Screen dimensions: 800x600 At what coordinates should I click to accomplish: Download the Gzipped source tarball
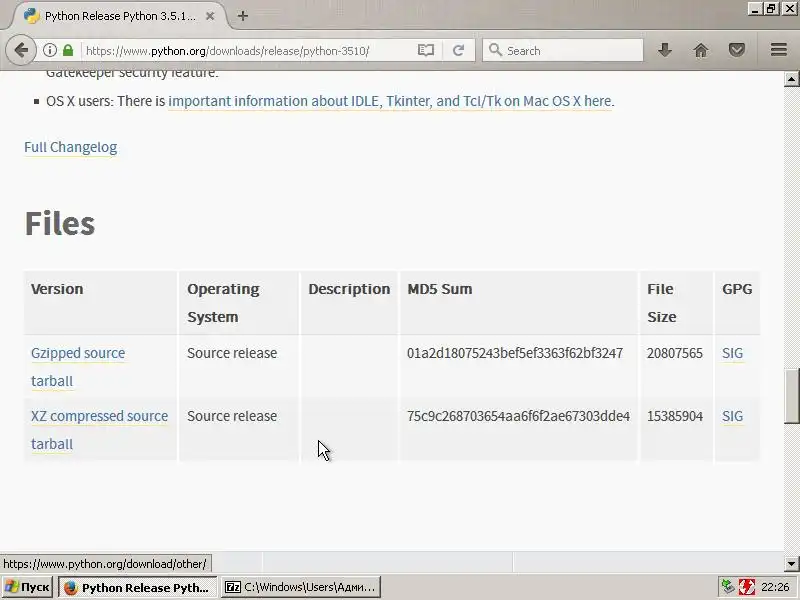tap(78, 367)
